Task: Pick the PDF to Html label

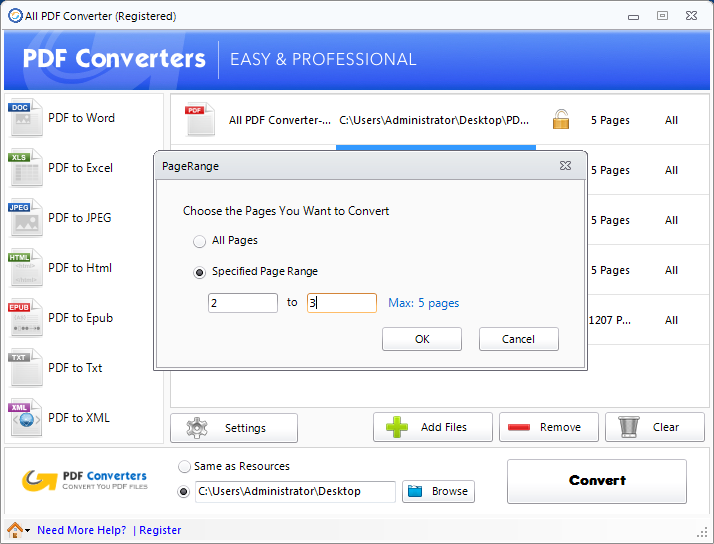Action: click(x=80, y=268)
